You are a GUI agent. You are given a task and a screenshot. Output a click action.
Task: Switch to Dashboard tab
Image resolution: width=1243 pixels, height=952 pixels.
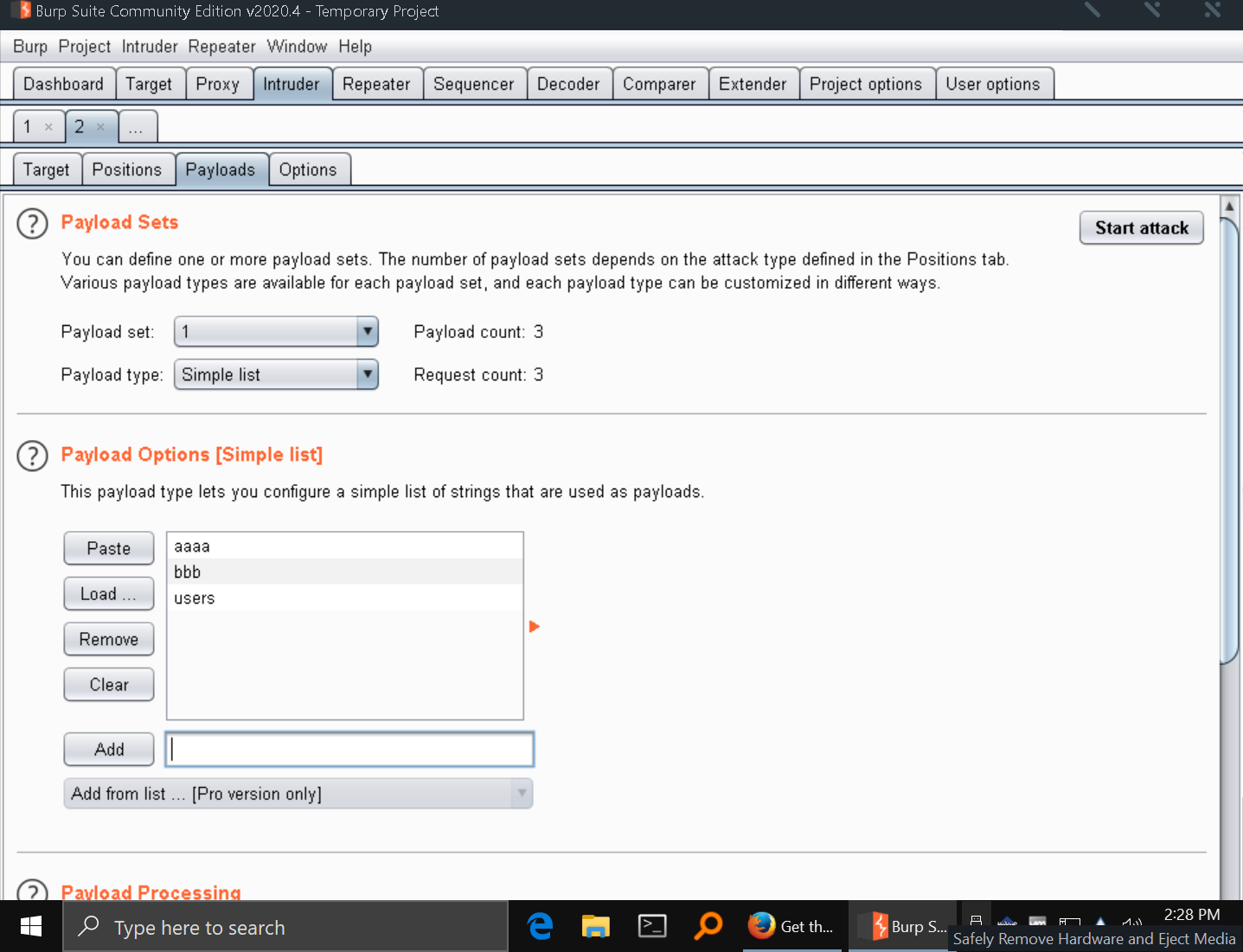tap(64, 84)
